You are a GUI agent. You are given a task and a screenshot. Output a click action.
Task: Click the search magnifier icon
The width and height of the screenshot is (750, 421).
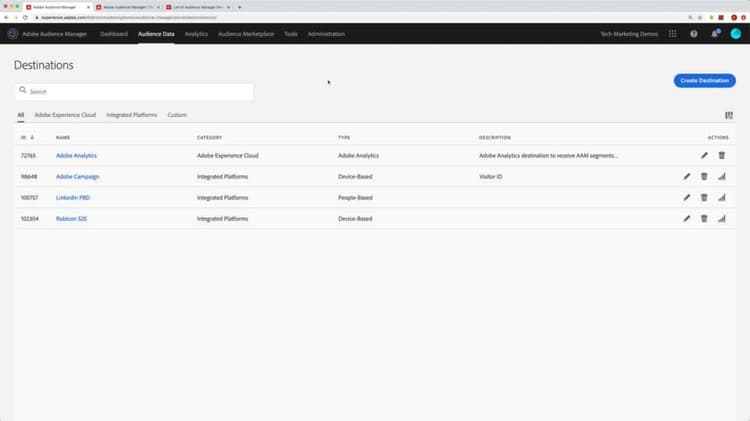[22, 90]
